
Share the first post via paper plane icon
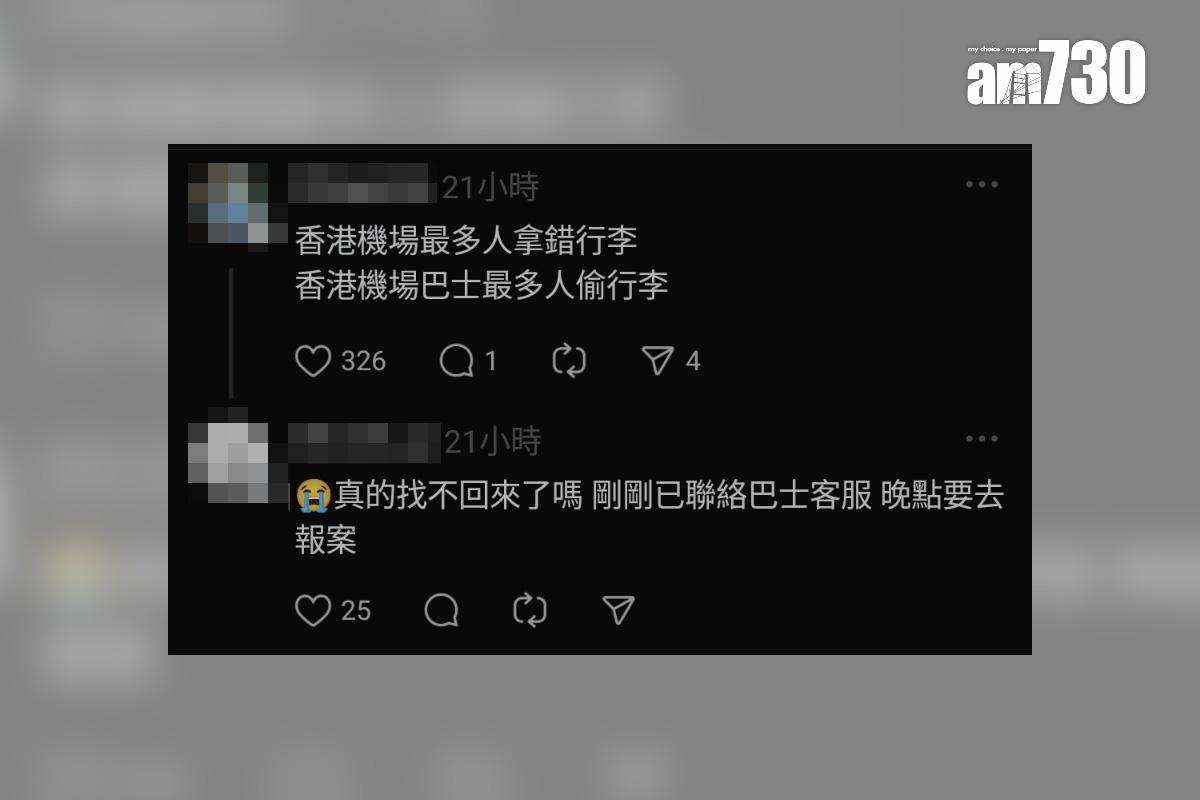pos(658,361)
